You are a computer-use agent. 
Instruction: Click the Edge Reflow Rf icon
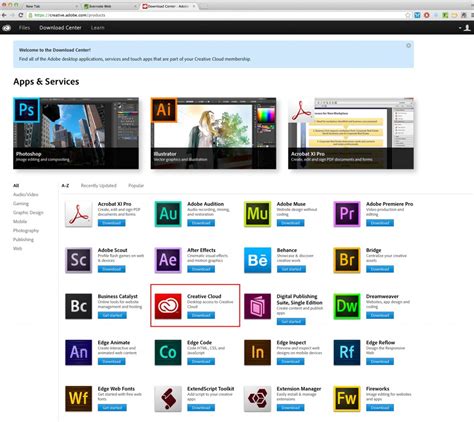coord(347,352)
